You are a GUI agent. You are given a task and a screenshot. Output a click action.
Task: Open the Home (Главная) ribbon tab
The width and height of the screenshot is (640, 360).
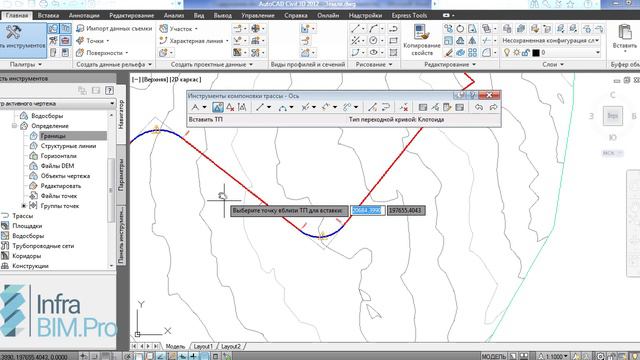coord(17,16)
